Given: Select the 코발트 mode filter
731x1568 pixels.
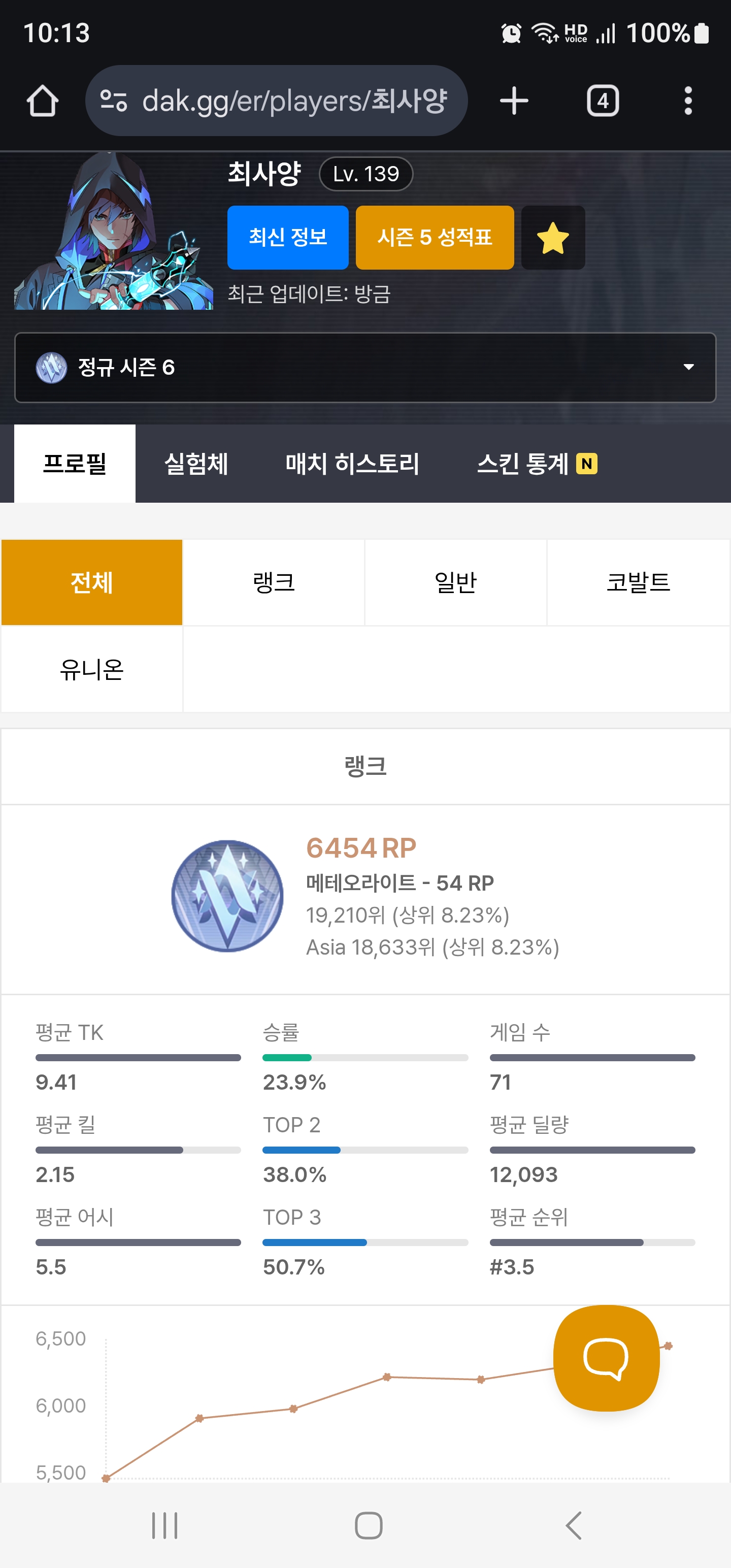Looking at the screenshot, I should tap(639, 582).
